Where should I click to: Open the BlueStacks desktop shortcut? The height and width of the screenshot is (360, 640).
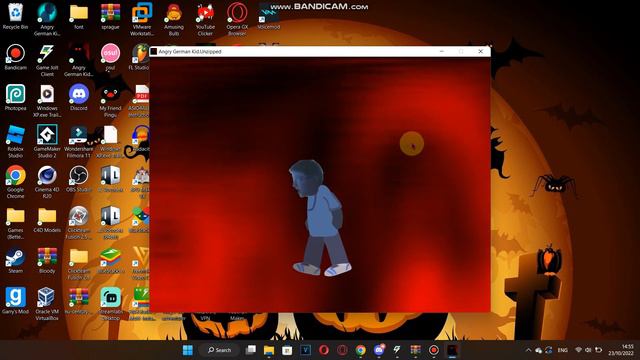(110, 260)
